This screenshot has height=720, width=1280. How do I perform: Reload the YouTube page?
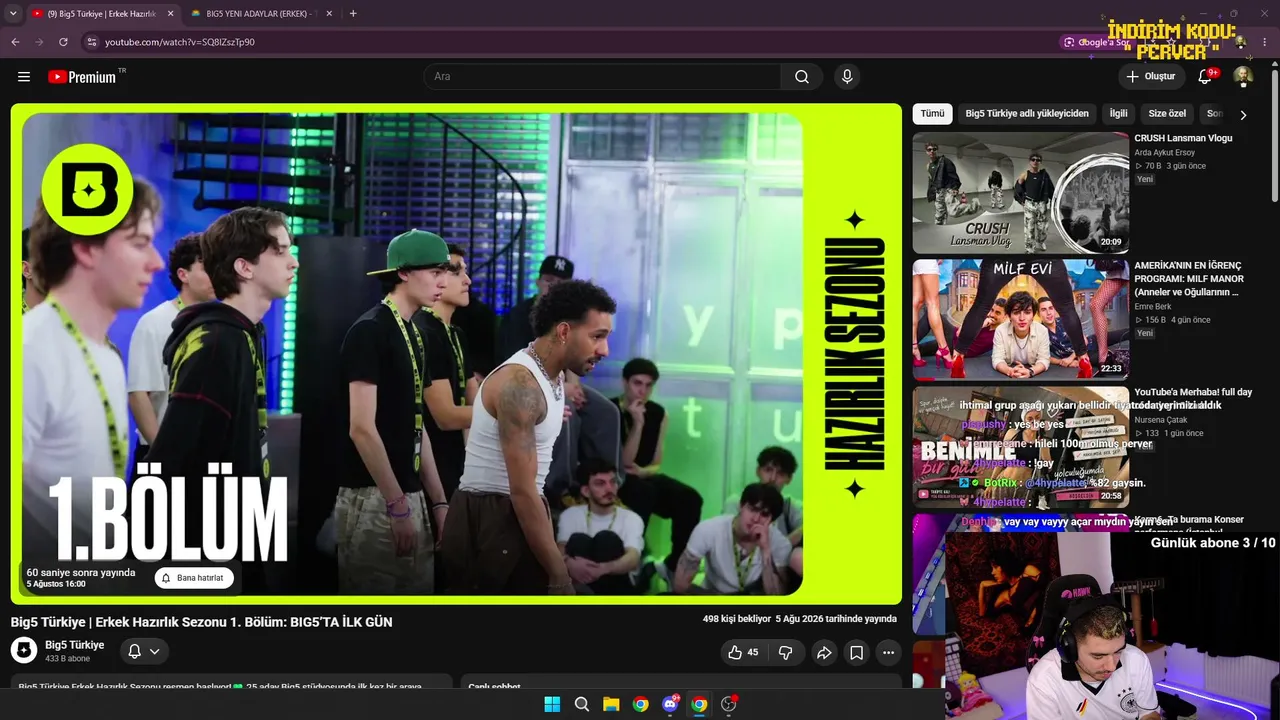pos(63,42)
